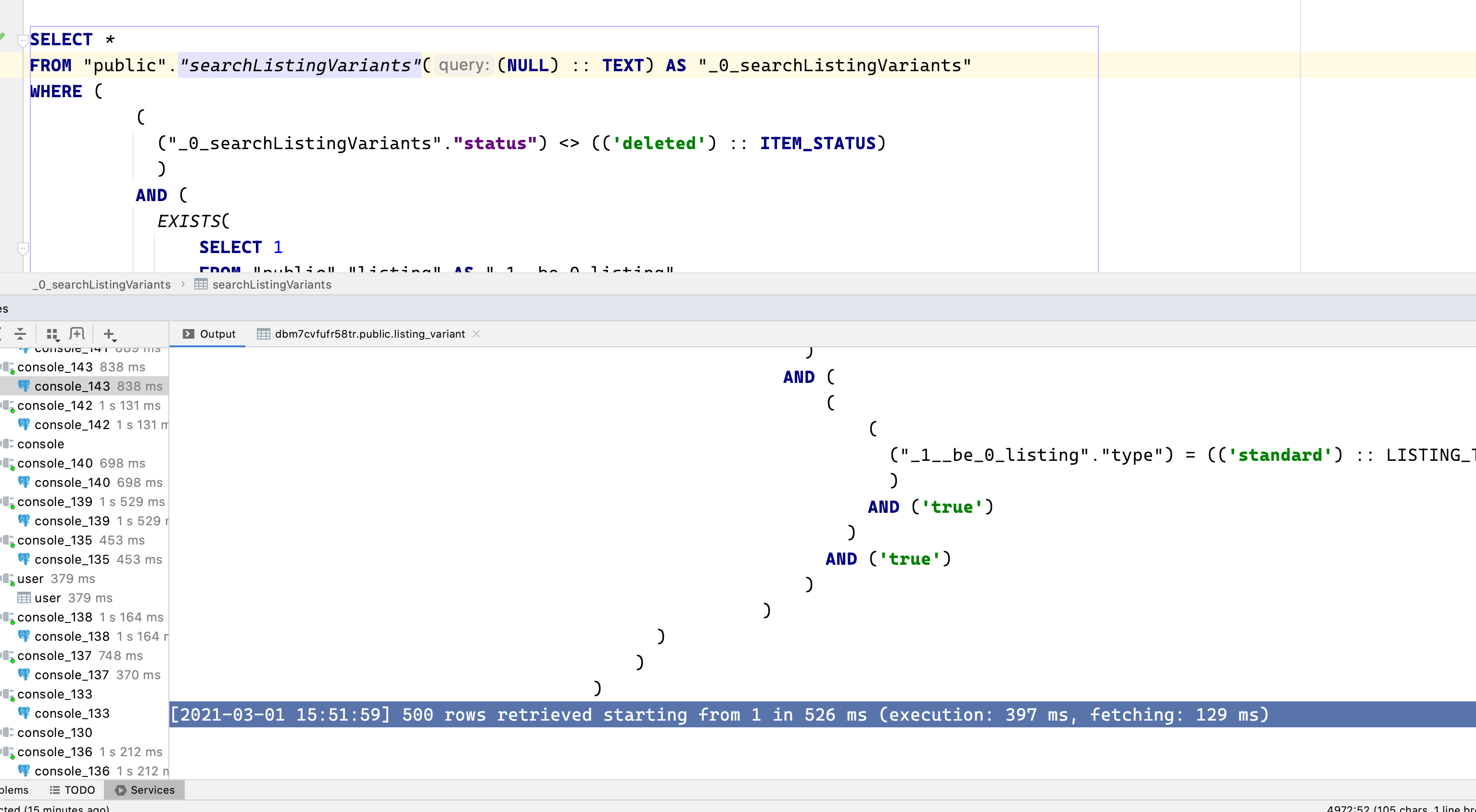
Task: Click the terminal icon on the Output tab
Action: [x=189, y=333]
